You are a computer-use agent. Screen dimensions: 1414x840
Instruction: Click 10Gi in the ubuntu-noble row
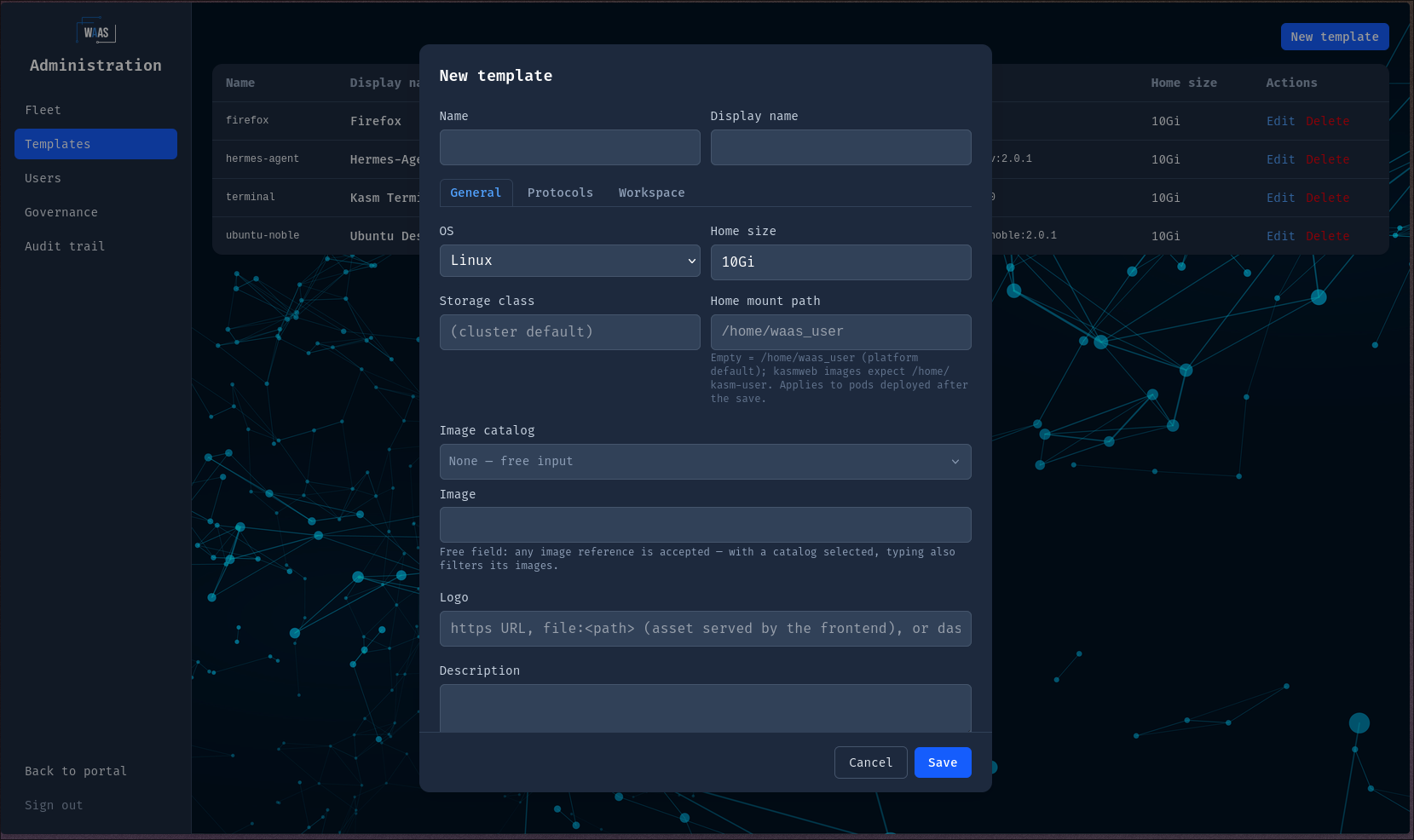tap(1165, 236)
